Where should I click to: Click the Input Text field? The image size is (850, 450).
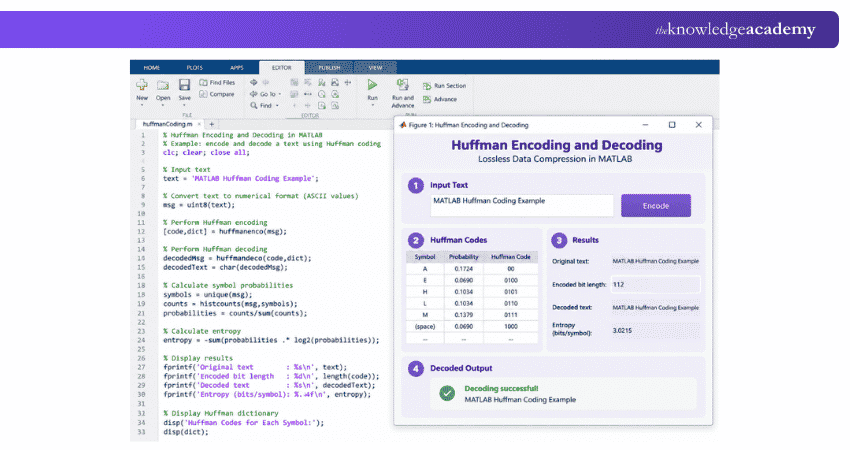[521, 205]
